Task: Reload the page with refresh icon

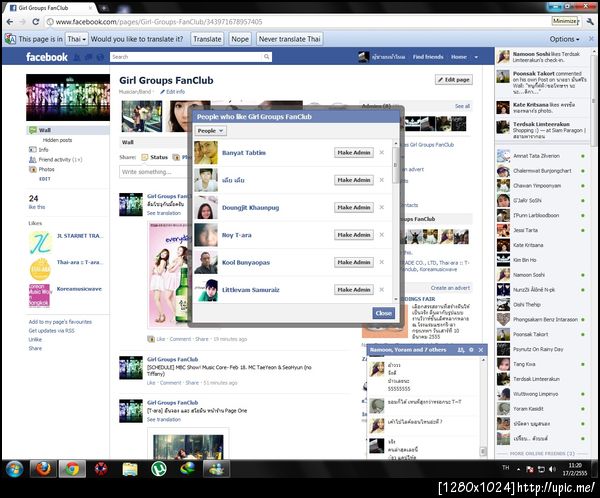Action: tap(36, 22)
